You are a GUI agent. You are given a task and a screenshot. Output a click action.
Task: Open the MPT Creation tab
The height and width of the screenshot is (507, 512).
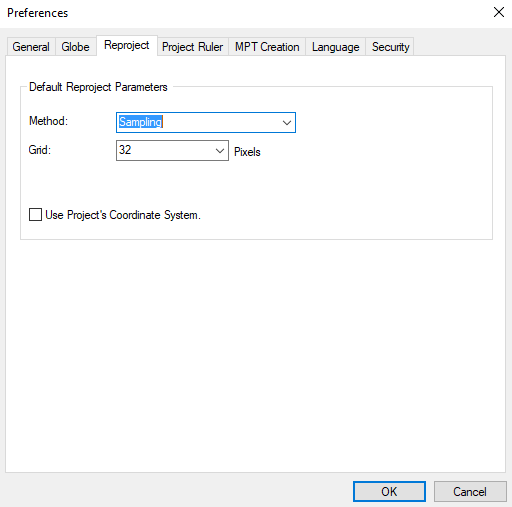(x=267, y=47)
